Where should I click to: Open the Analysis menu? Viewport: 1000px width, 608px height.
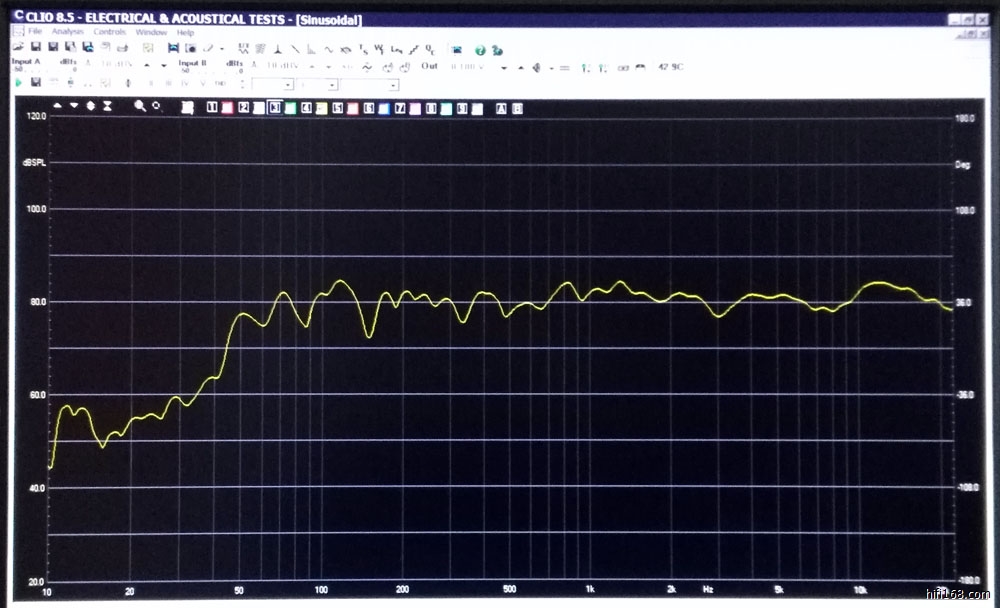coord(68,32)
